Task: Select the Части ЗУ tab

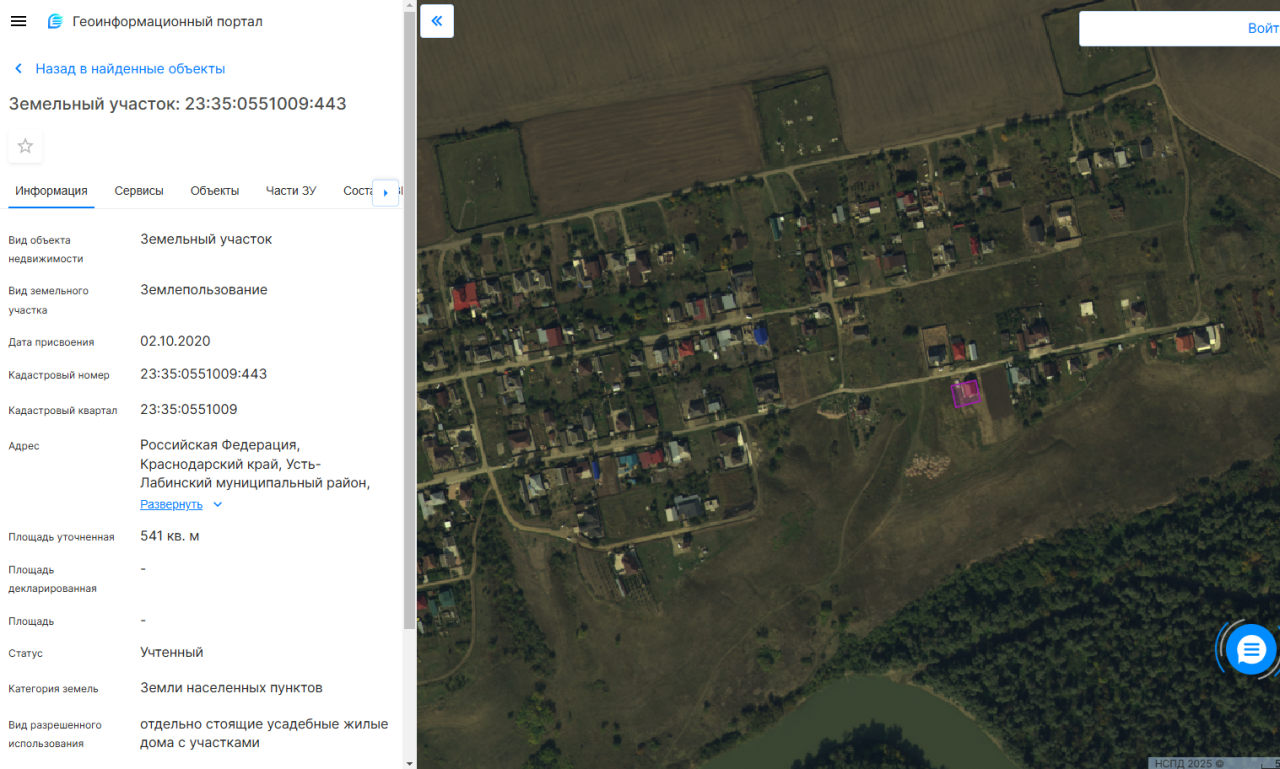Action: pos(291,191)
